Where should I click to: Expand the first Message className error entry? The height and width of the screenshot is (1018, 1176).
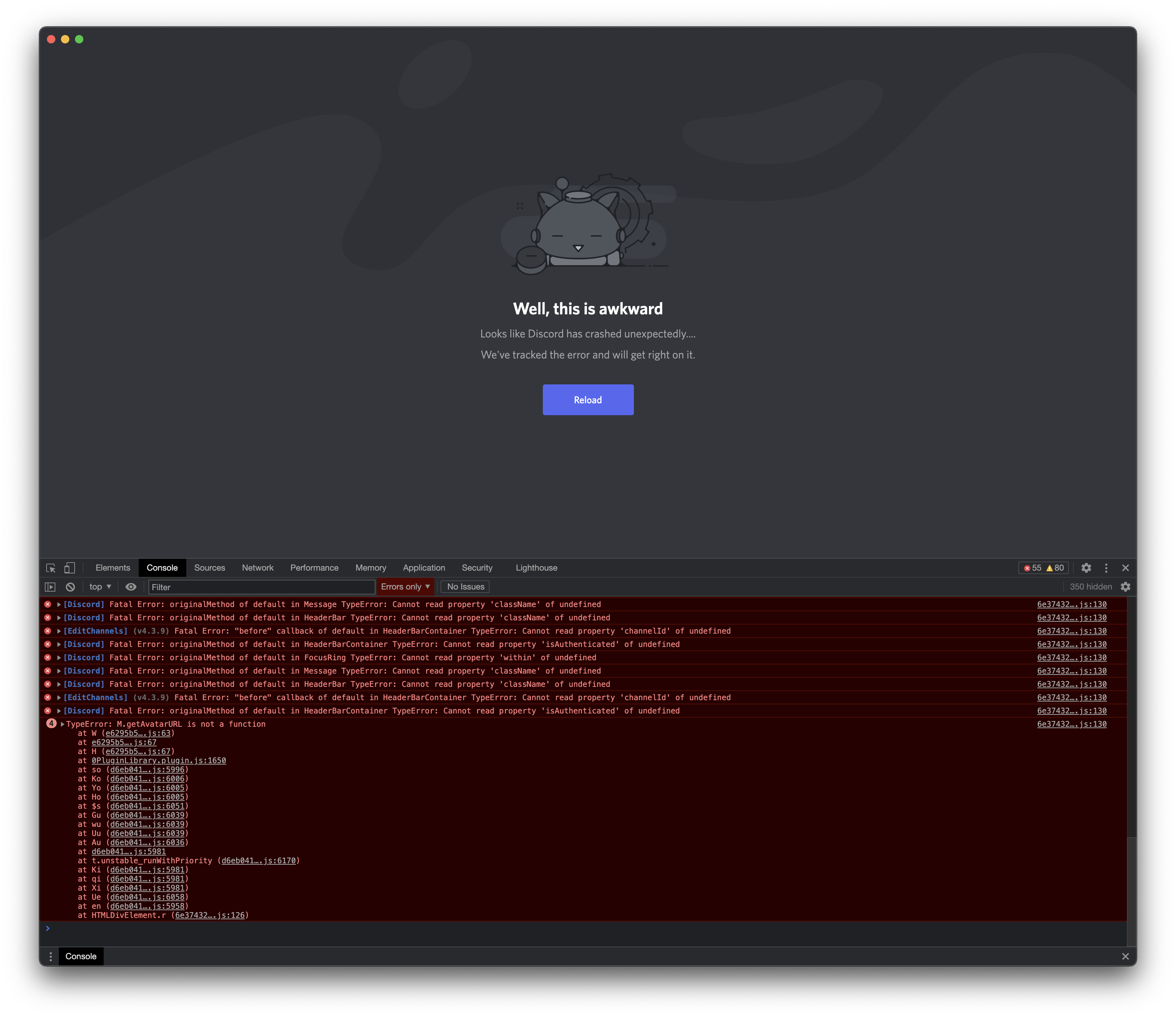(x=59, y=605)
